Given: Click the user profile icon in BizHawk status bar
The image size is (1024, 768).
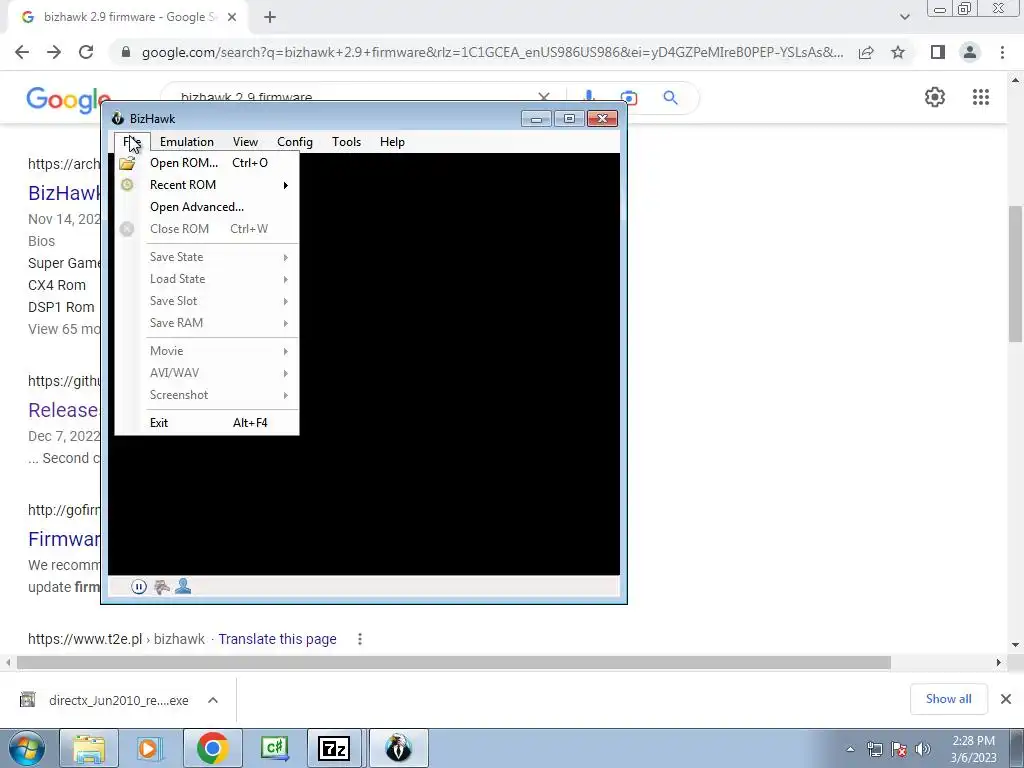Looking at the screenshot, I should [x=183, y=586].
